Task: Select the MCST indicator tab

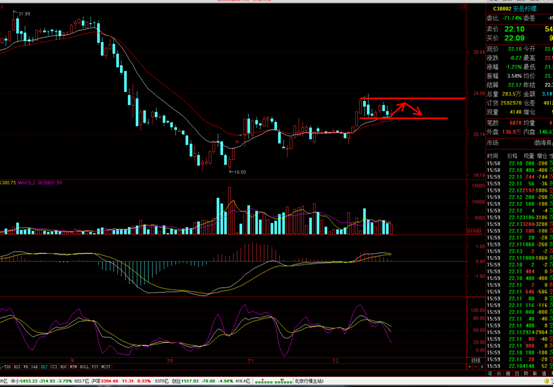Action: [106, 367]
